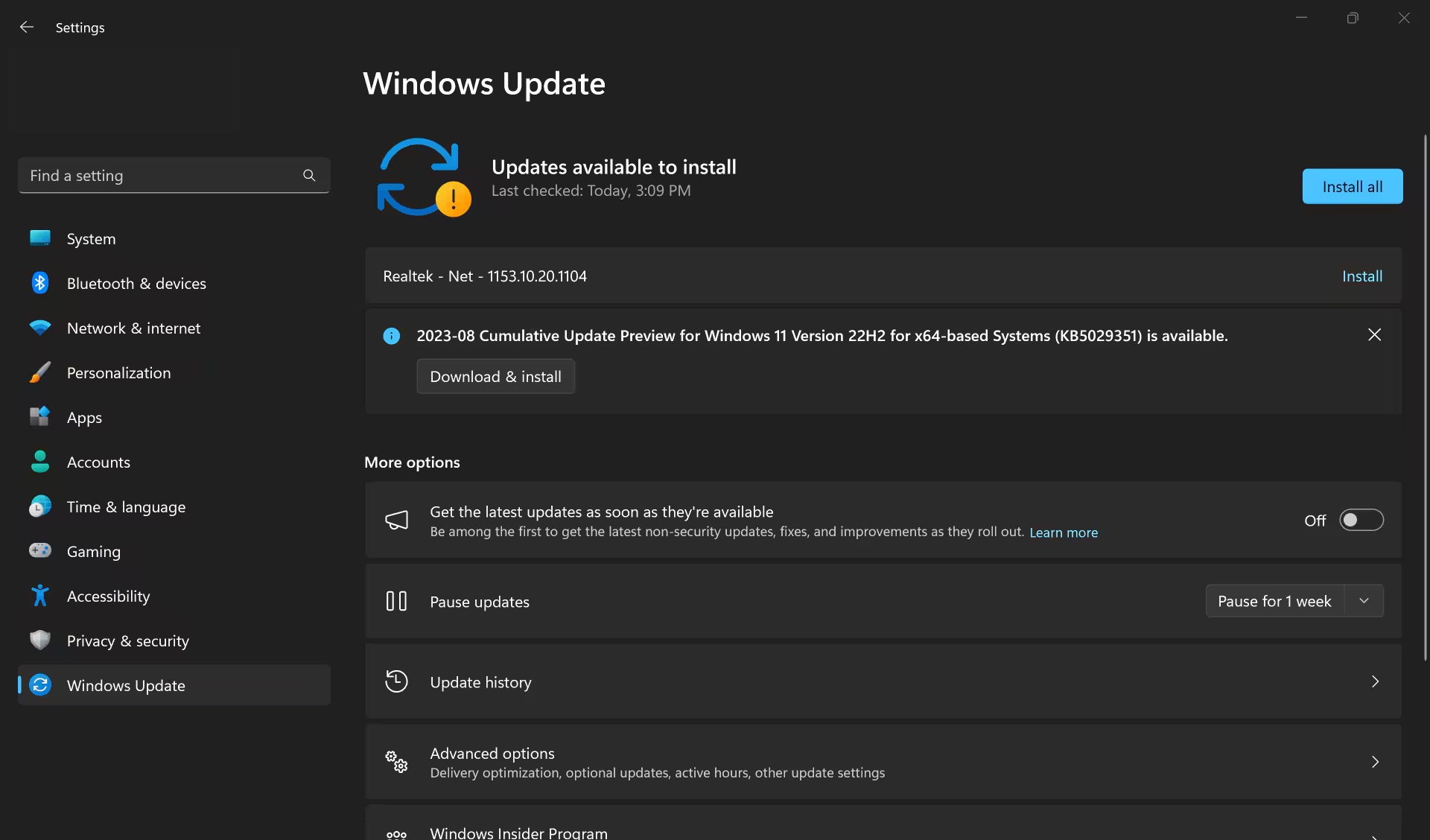Image resolution: width=1430 pixels, height=840 pixels.
Task: Open the Pause for 1 week dropdown arrow
Action: point(1364,601)
